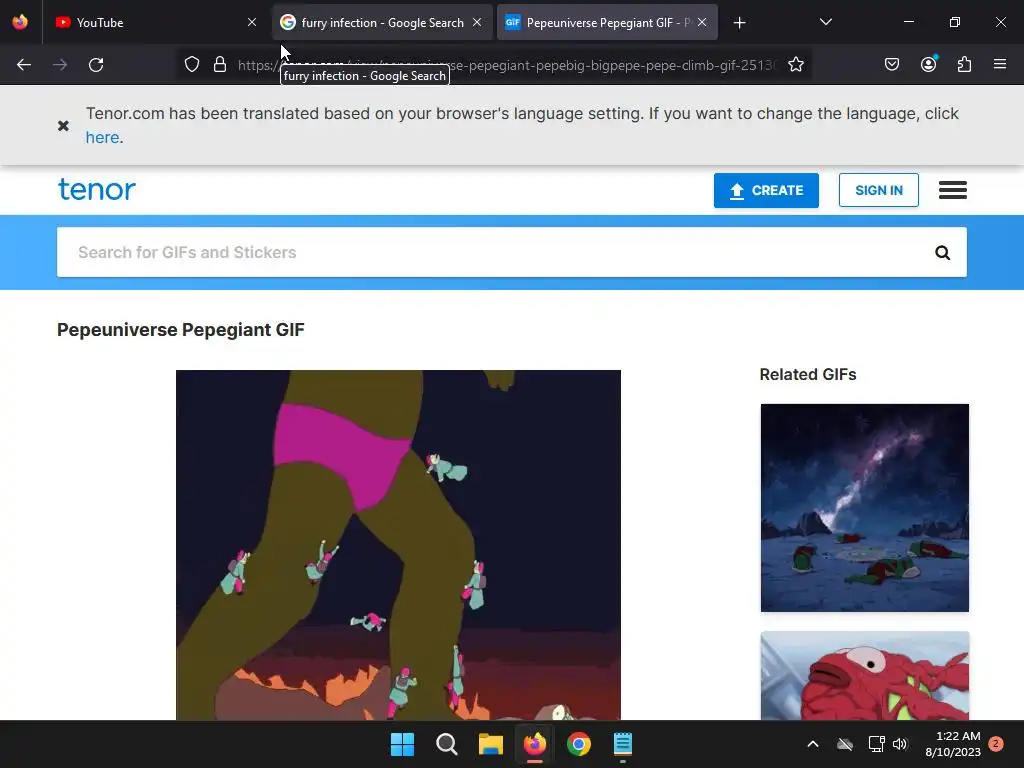The image size is (1024, 768).
Task: Open the tenor hamburger menu
Action: point(953,190)
